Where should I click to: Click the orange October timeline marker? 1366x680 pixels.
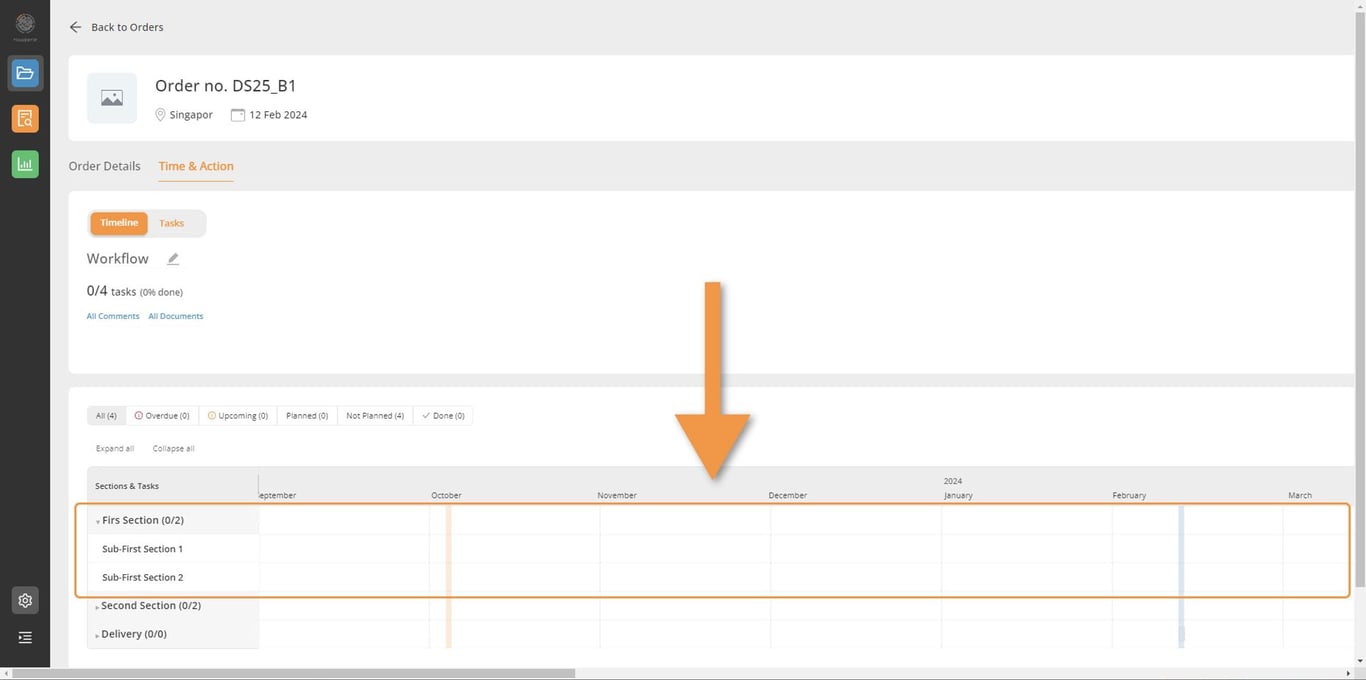(x=449, y=576)
